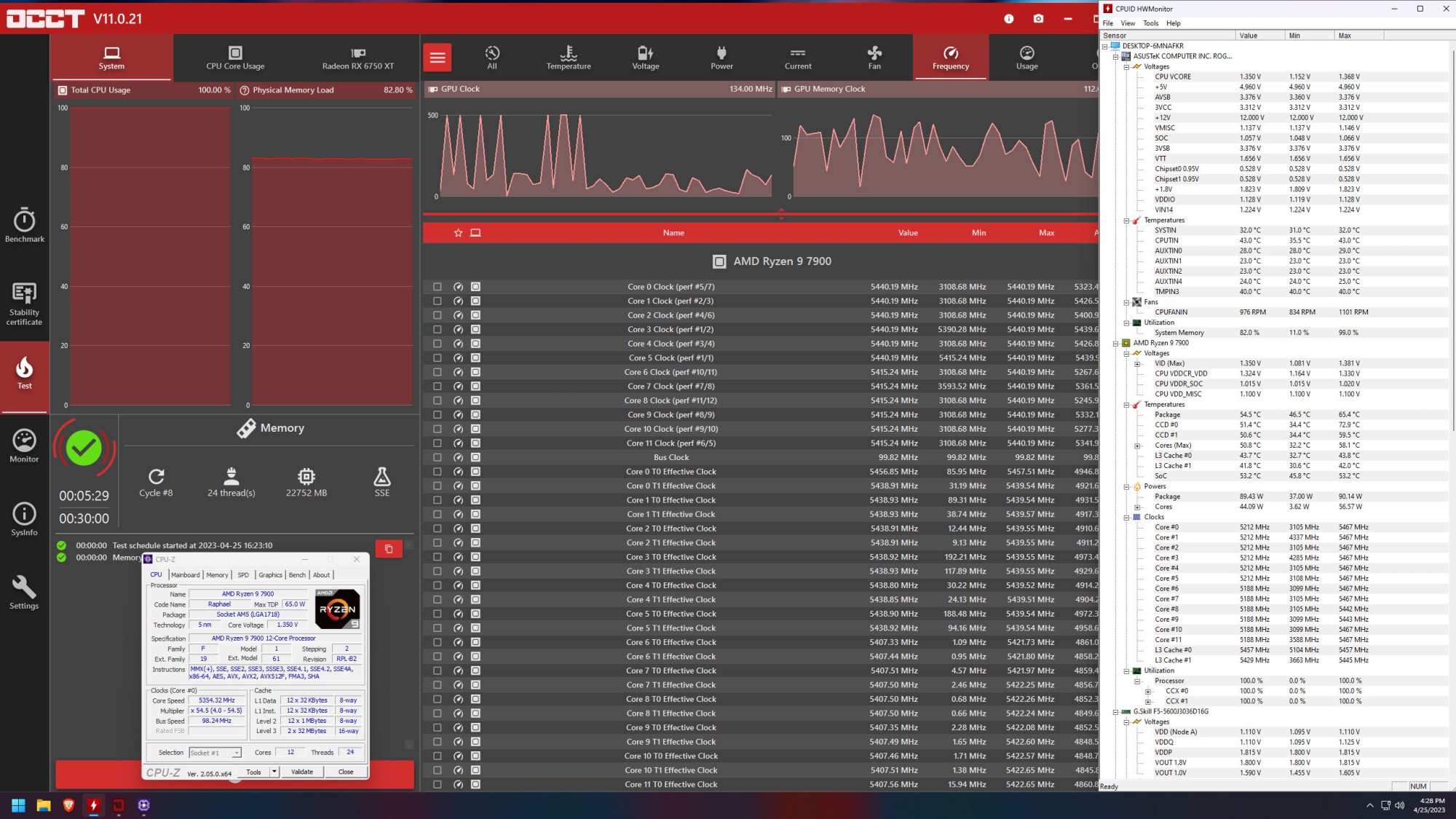This screenshot has height=819, width=1456.
Task: Open the arrow next to CPU-Z Tools button
Action: coord(274,772)
